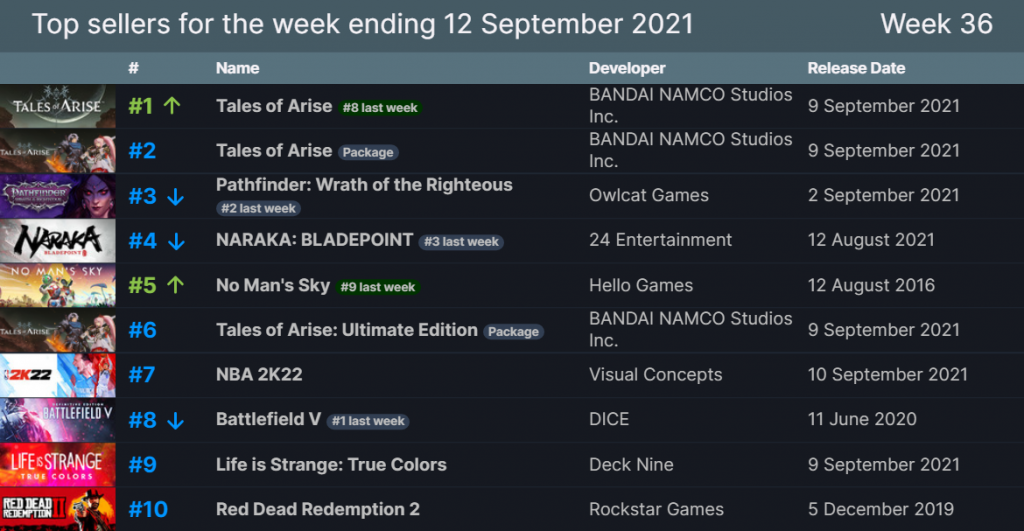Click the '#8 last week' badge
The image size is (1024, 531).
[x=380, y=108]
